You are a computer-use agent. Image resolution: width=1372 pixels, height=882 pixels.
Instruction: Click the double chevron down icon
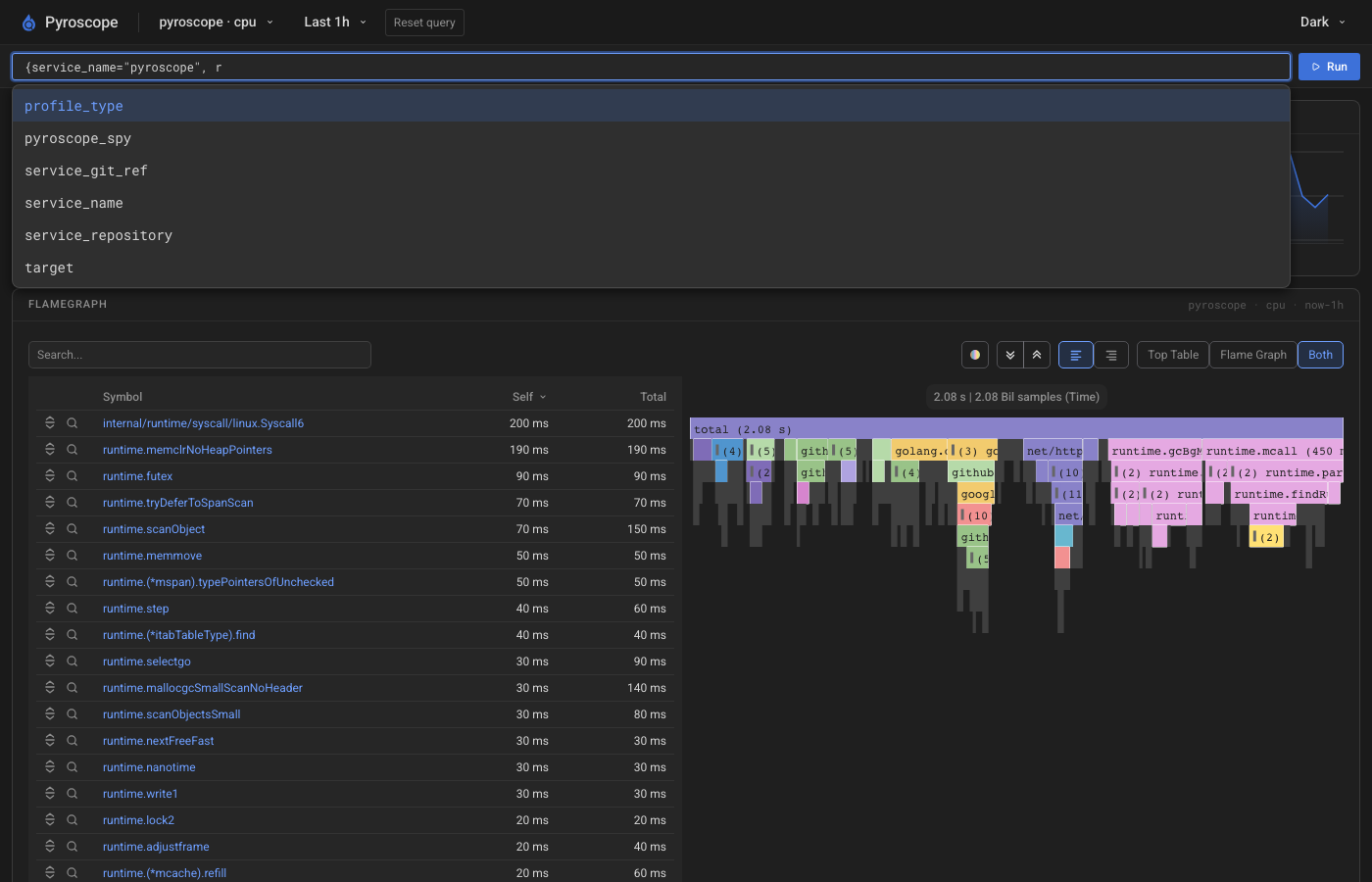[x=1010, y=355]
